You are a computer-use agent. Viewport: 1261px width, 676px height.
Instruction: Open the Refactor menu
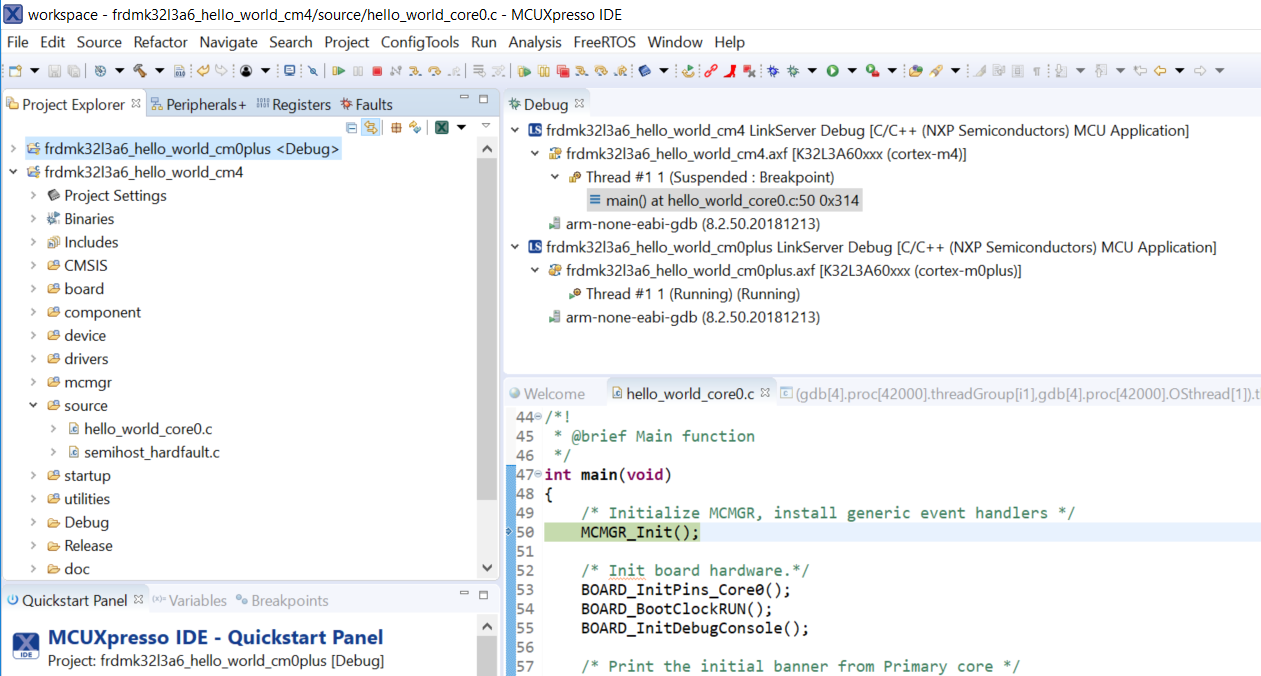pos(160,42)
